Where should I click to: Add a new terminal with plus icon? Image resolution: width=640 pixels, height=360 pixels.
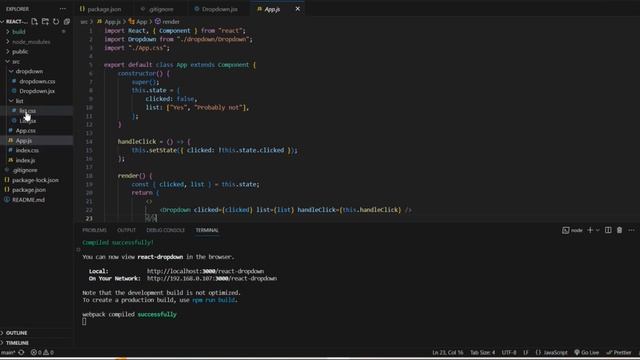pyautogui.click(x=590, y=230)
